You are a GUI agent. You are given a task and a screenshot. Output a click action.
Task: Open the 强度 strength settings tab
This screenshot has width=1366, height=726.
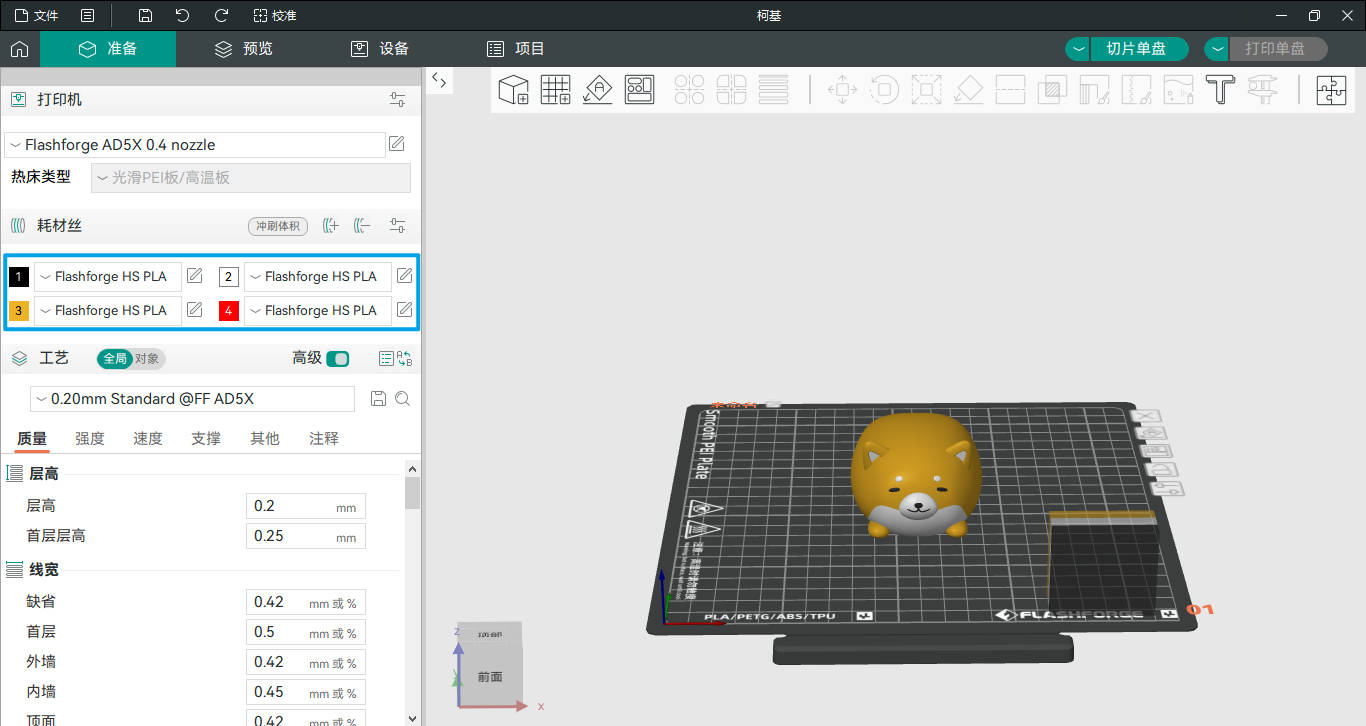coord(90,438)
